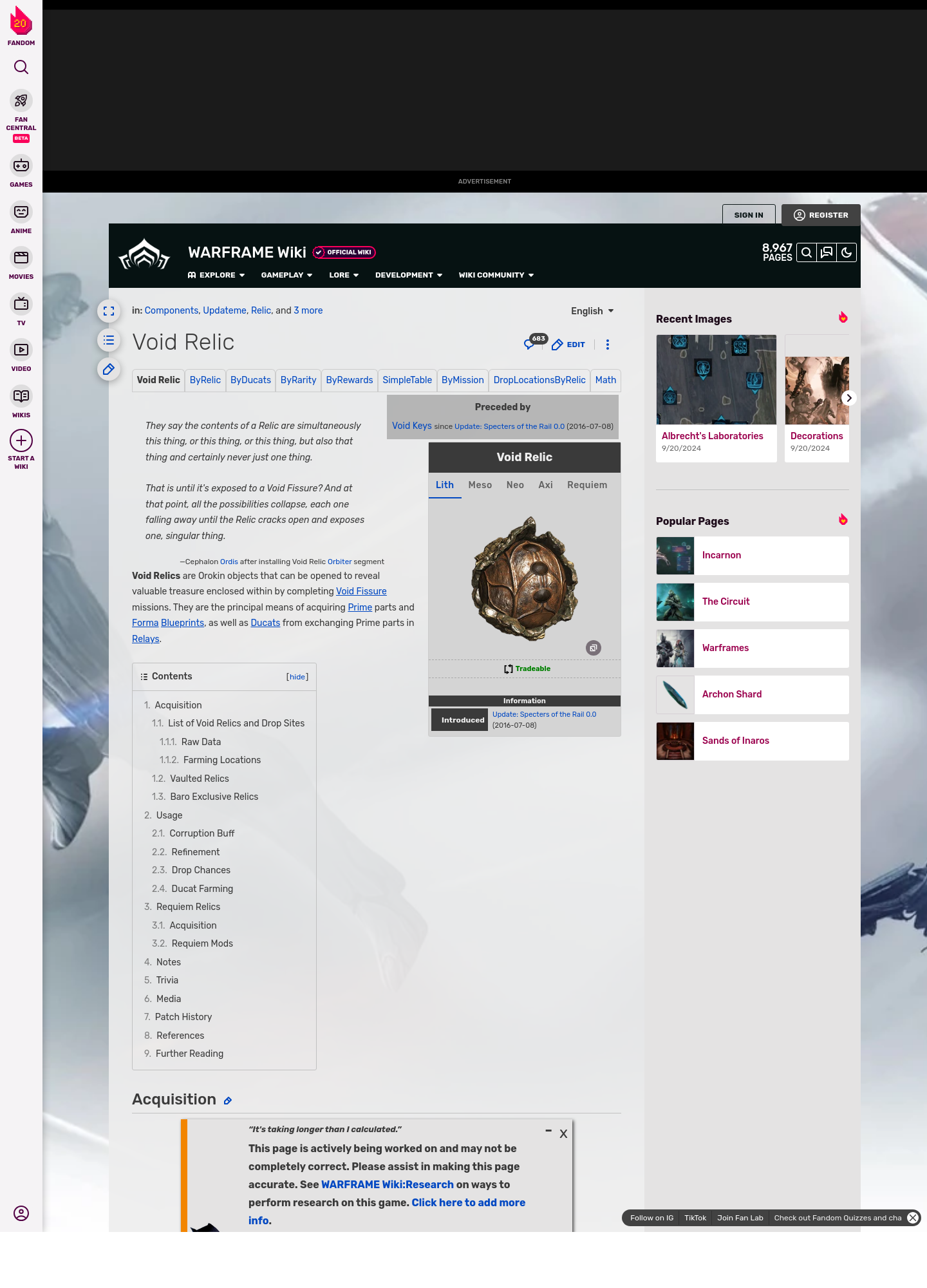The height and width of the screenshot is (1288, 927).
Task: Minimize the work-in-progress notice
Action: pyautogui.click(x=548, y=1131)
